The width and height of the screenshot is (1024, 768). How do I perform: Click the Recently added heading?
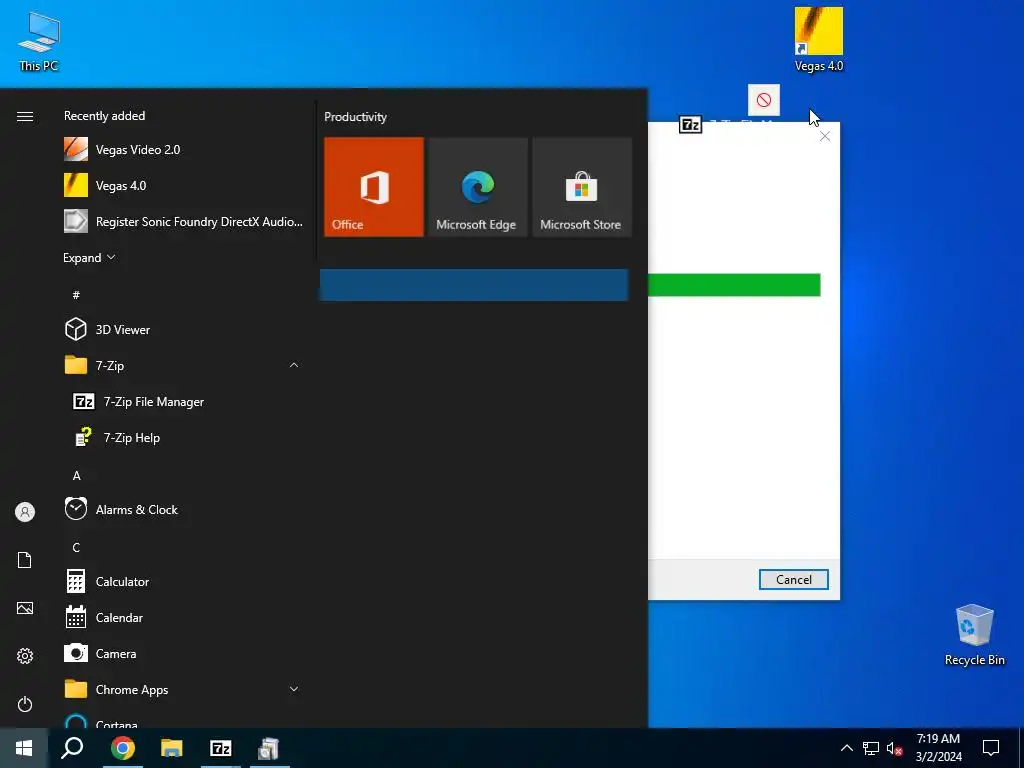tap(104, 116)
